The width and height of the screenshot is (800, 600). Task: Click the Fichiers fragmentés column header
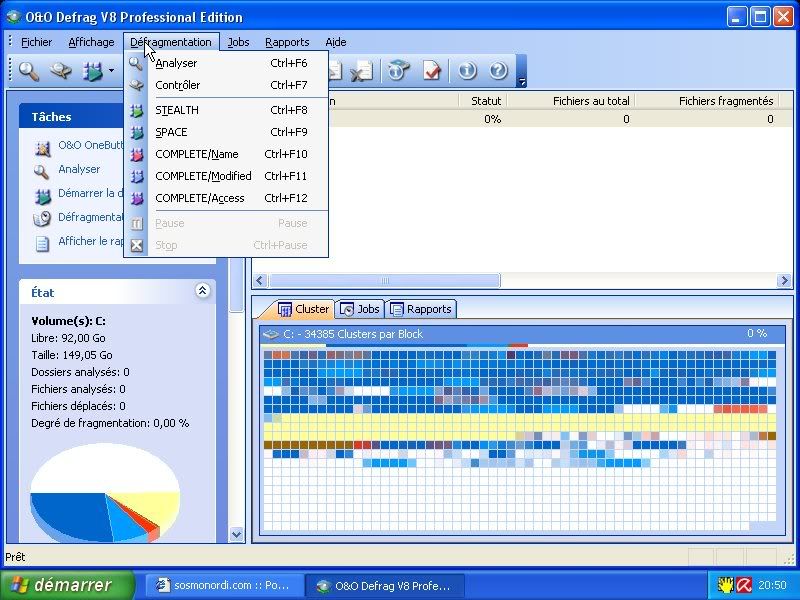pos(707,101)
